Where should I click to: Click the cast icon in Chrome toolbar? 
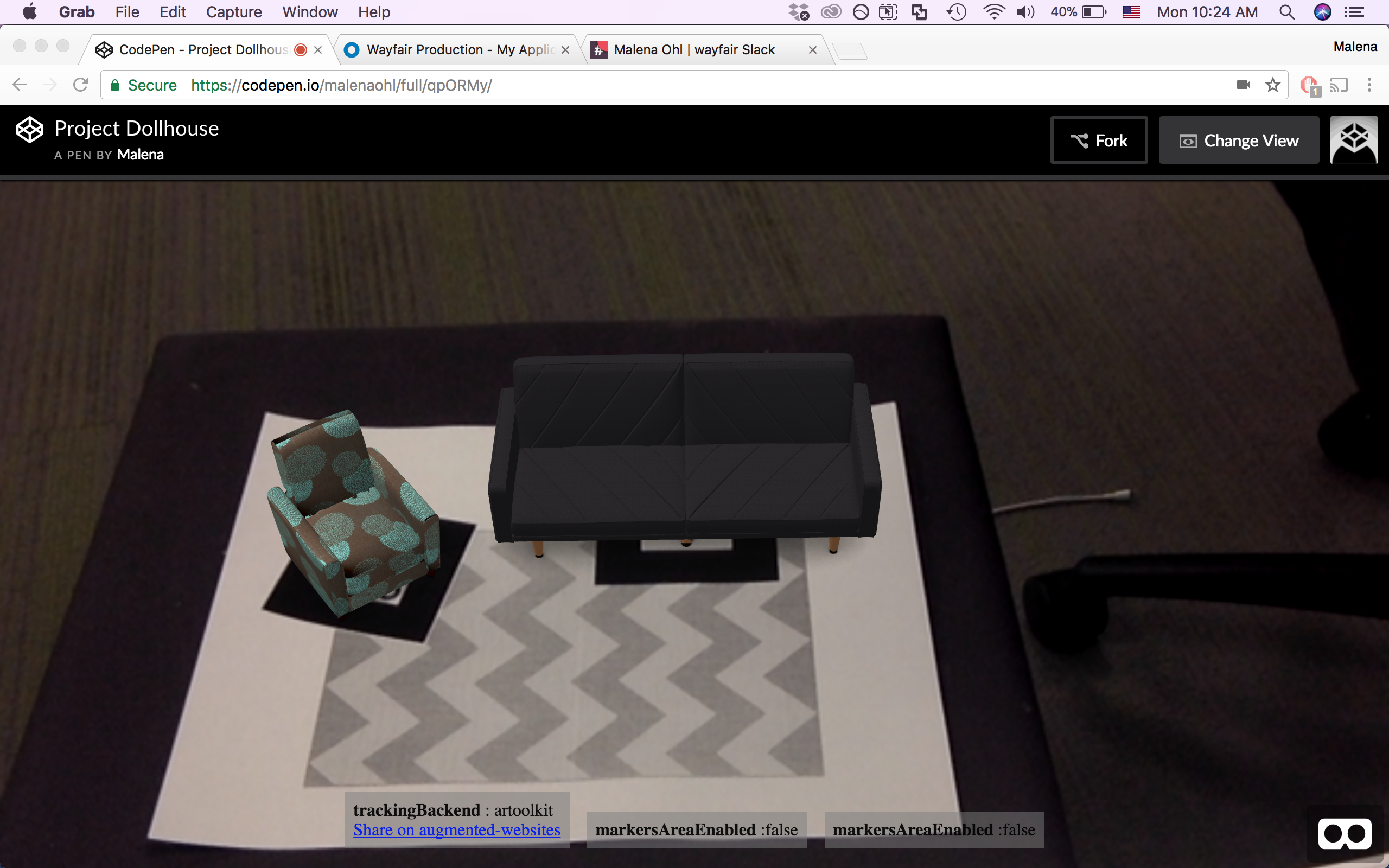point(1339,85)
